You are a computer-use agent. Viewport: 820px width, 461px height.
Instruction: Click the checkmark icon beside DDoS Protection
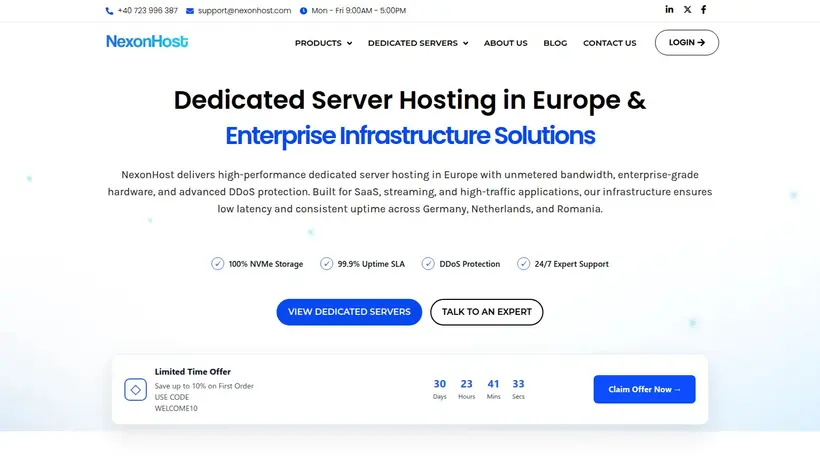coord(428,263)
